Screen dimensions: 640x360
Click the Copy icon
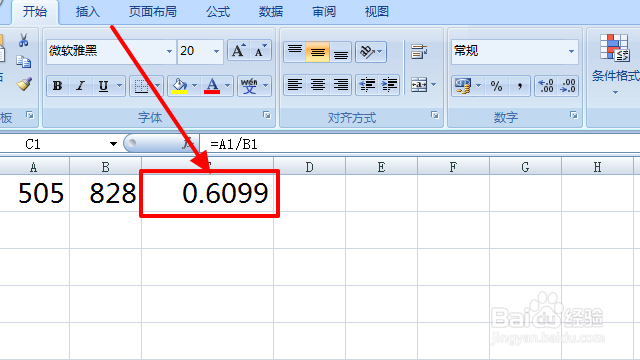click(23, 62)
